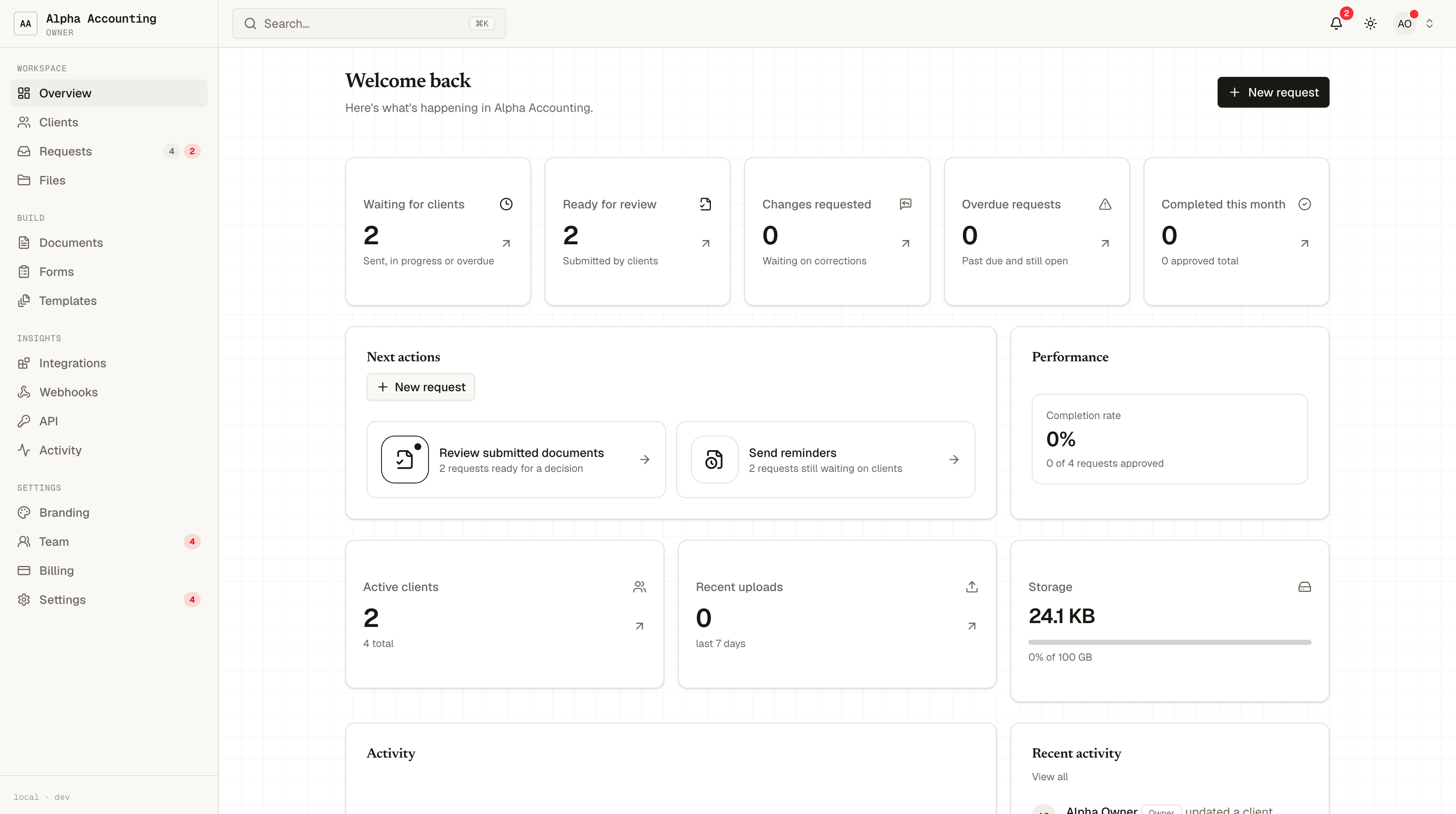The image size is (1456, 814).
Task: Click the red 2 badge on Requests
Action: coord(192,151)
